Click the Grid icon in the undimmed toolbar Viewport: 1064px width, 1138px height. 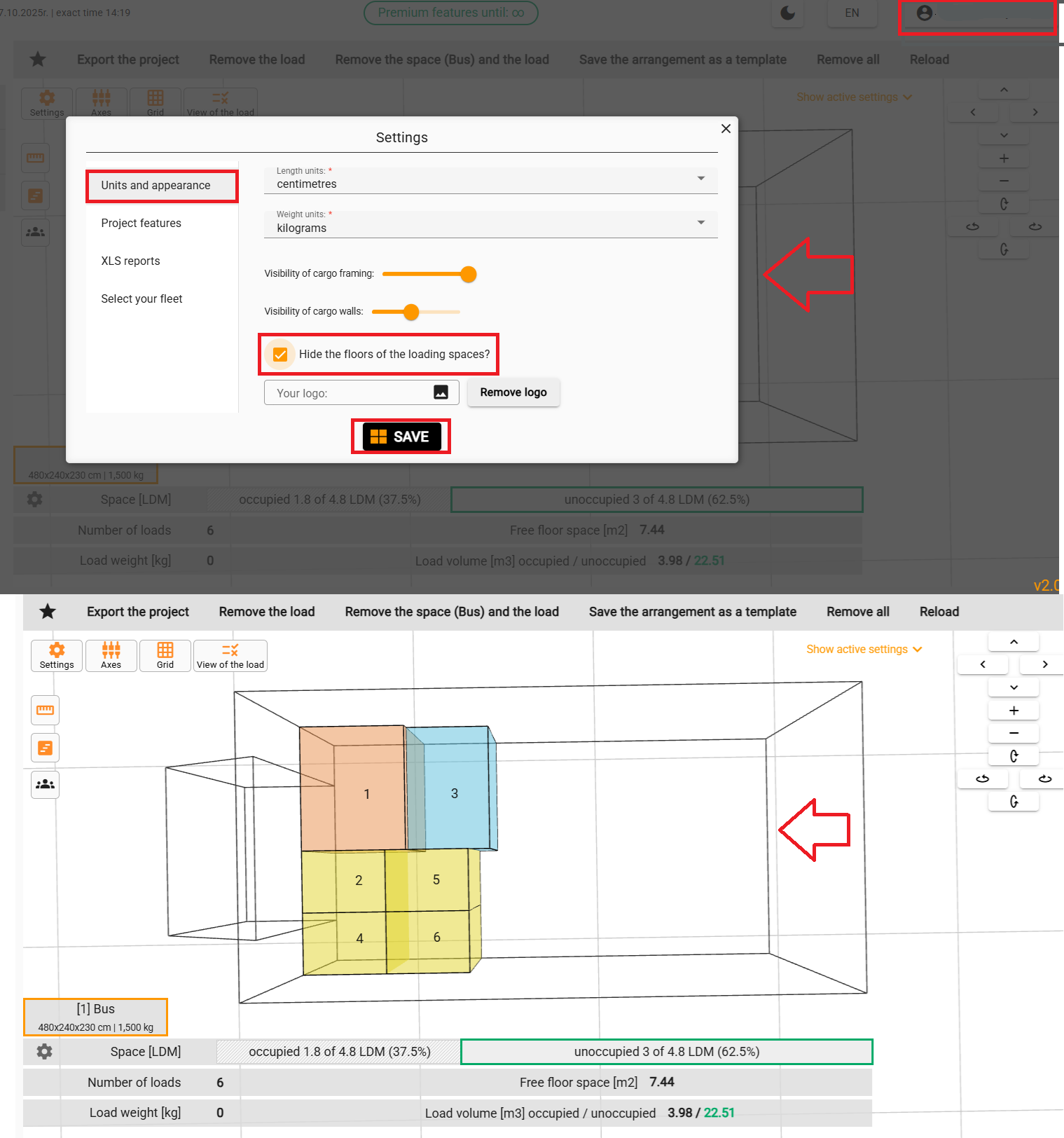pyautogui.click(x=165, y=656)
